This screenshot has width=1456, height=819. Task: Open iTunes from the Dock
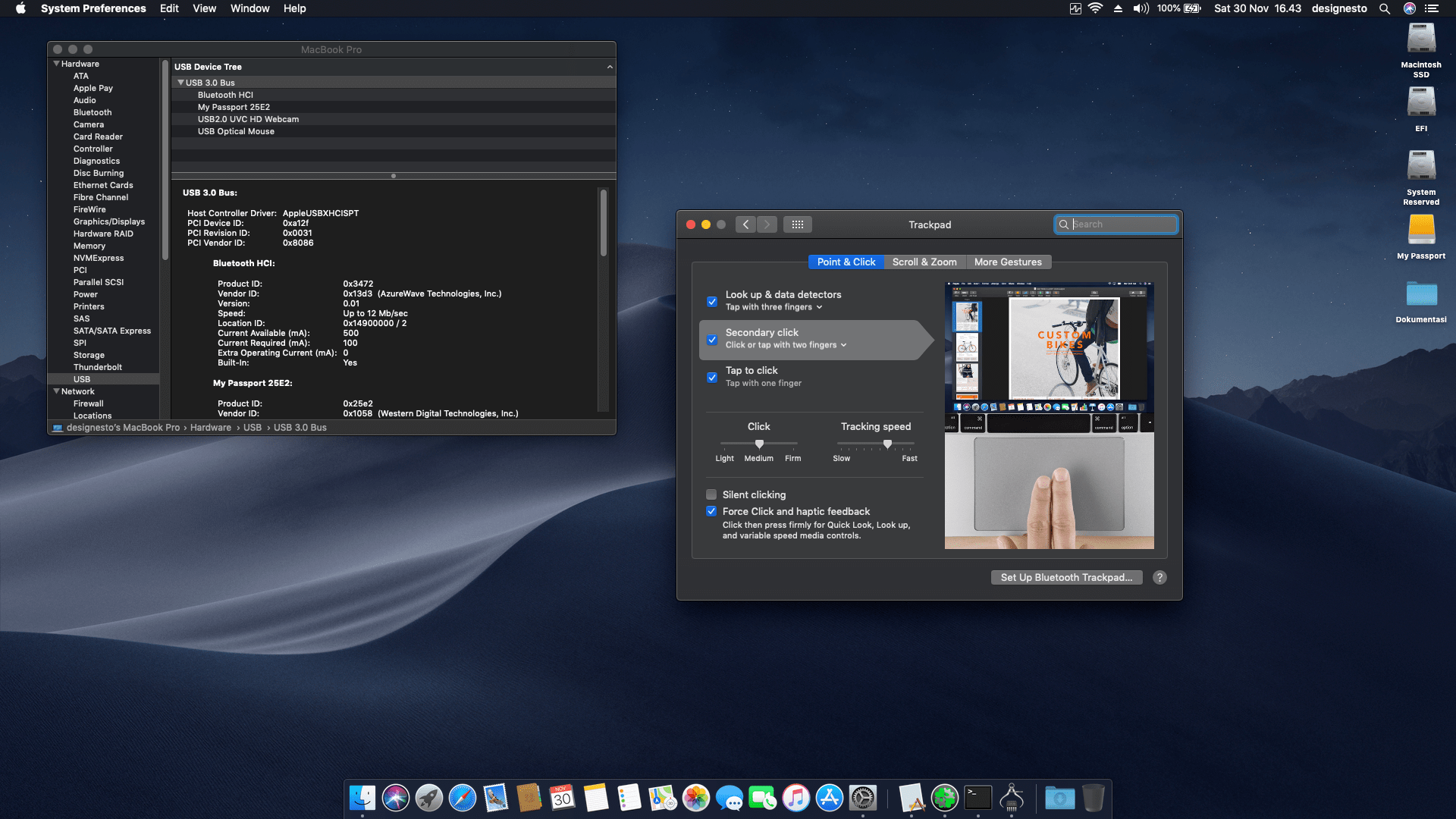pyautogui.click(x=795, y=798)
